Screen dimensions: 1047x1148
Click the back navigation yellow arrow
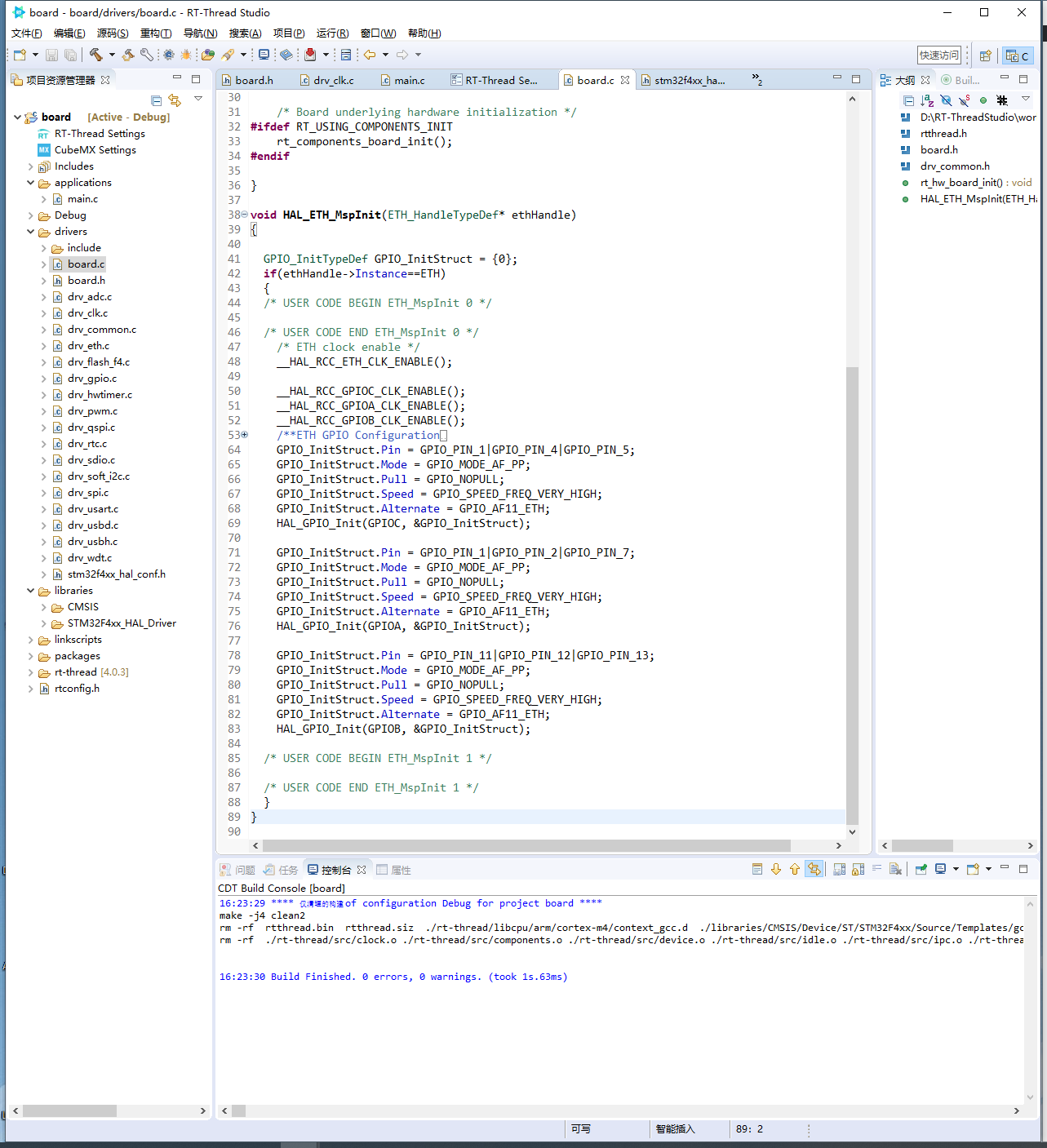pyautogui.click(x=370, y=55)
